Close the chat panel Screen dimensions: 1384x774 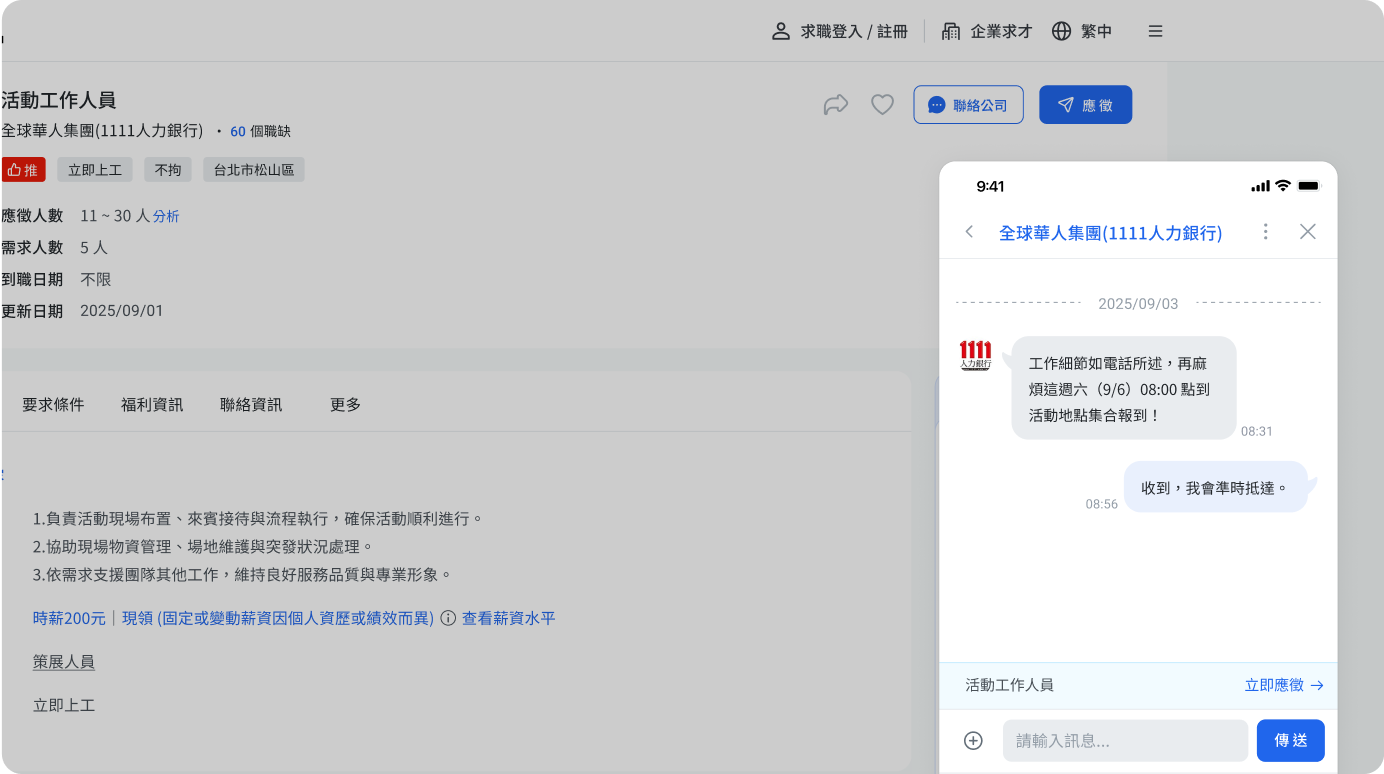(1307, 232)
